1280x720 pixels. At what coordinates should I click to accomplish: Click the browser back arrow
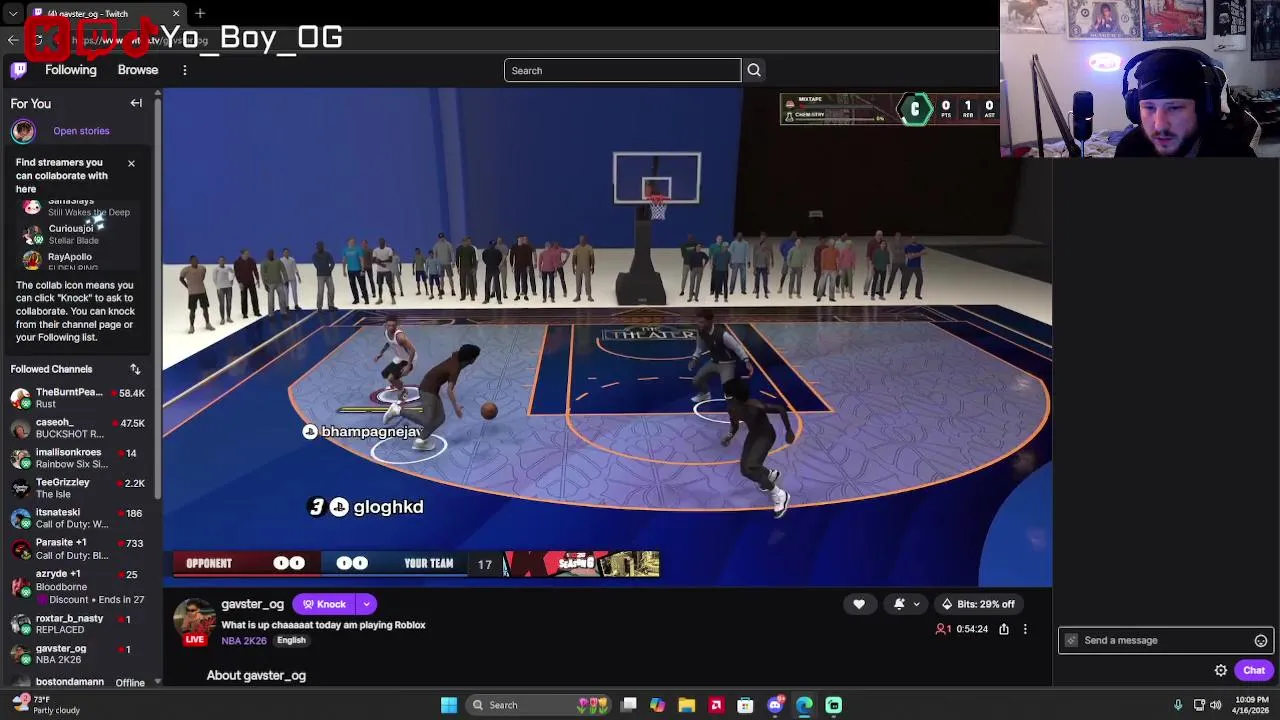13,40
